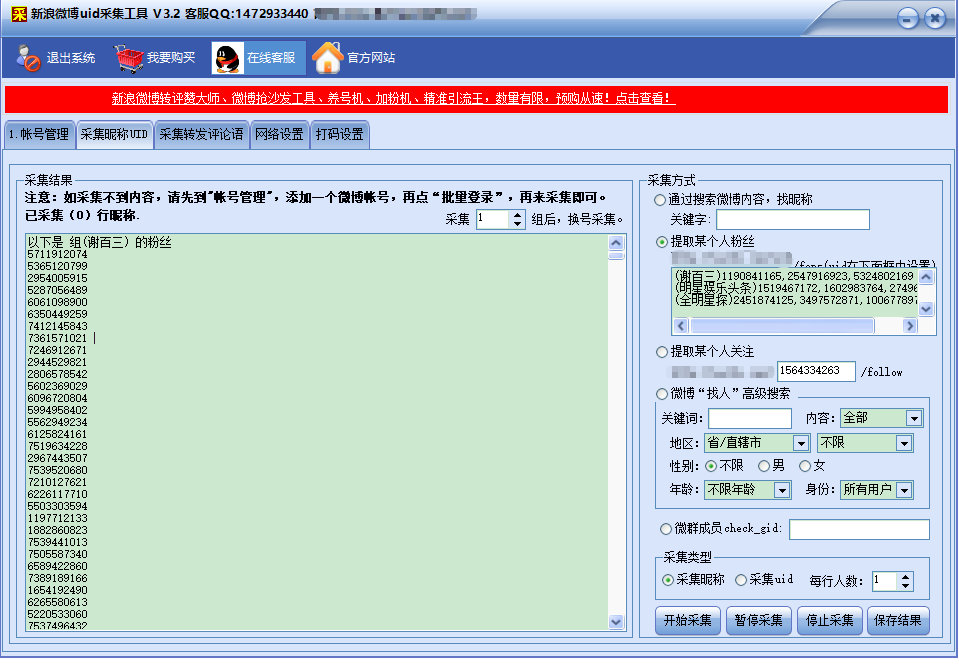The image size is (959, 666).
Task: Increase 每行人数 spinner value
Action: pos(905,577)
